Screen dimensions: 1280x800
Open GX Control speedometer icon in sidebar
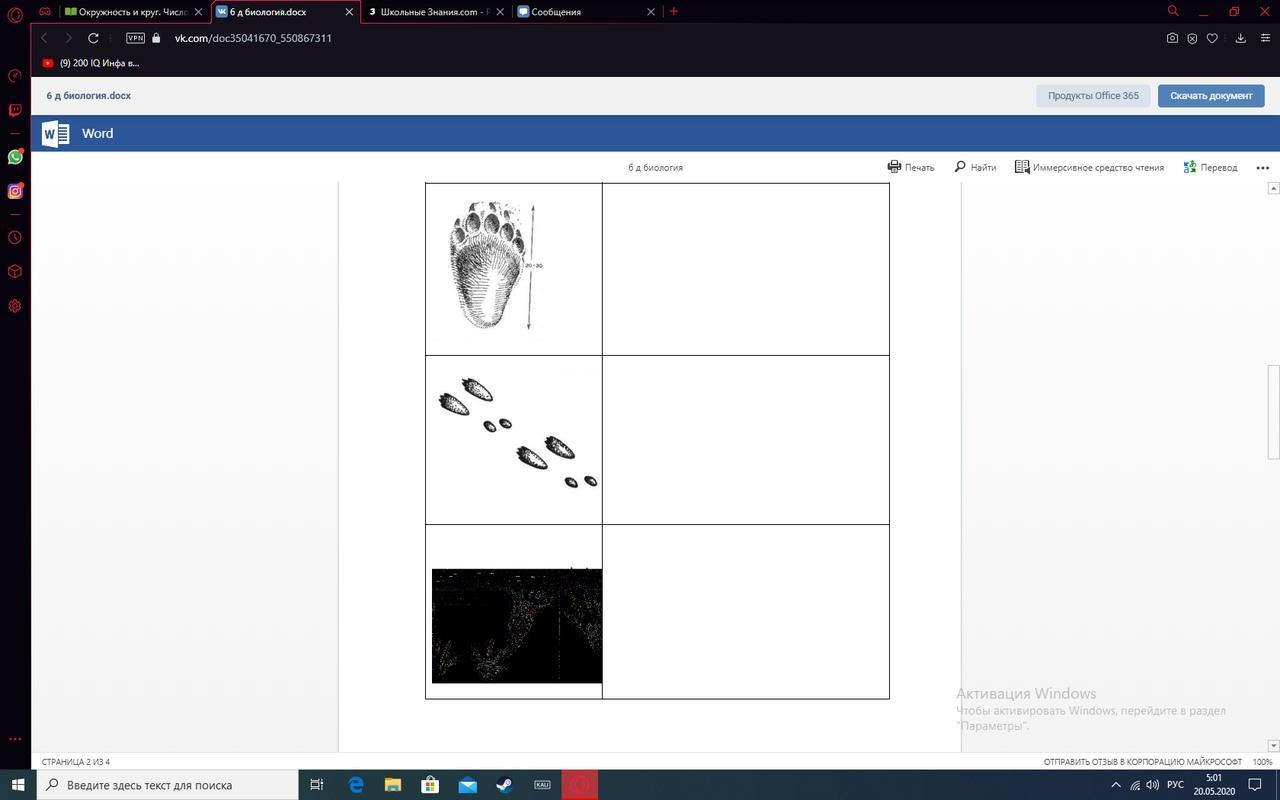[x=15, y=76]
